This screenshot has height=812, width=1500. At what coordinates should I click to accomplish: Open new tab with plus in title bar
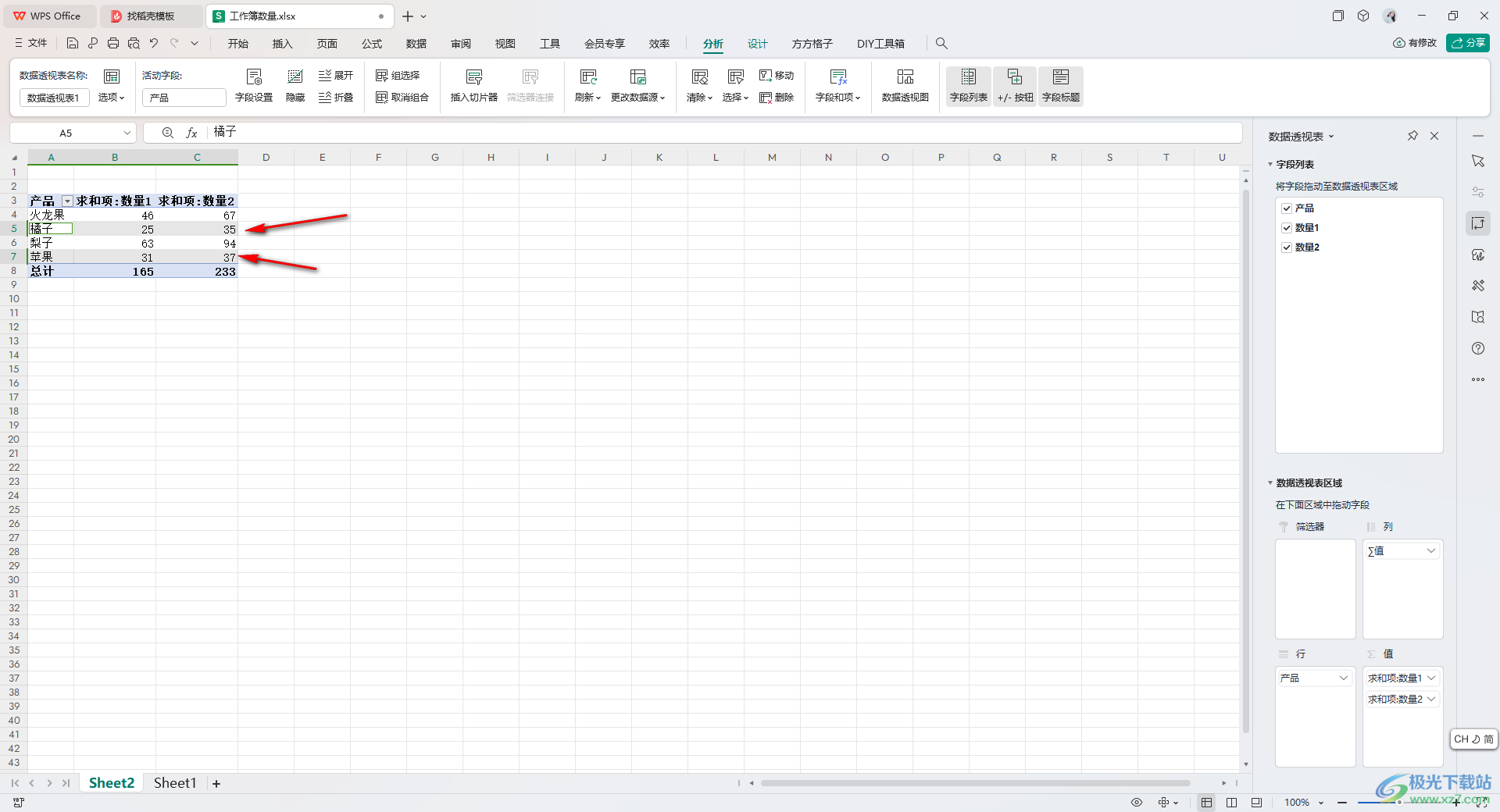point(408,16)
